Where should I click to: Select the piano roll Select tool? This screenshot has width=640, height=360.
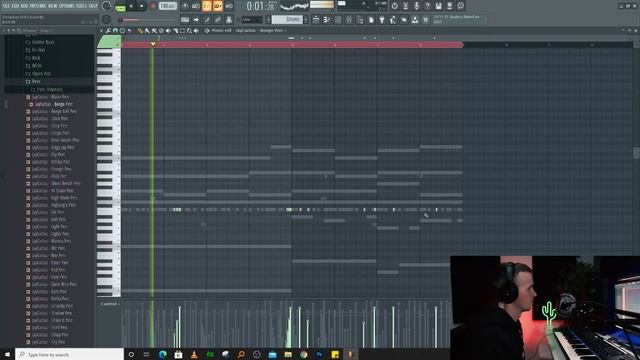pyautogui.click(x=182, y=31)
